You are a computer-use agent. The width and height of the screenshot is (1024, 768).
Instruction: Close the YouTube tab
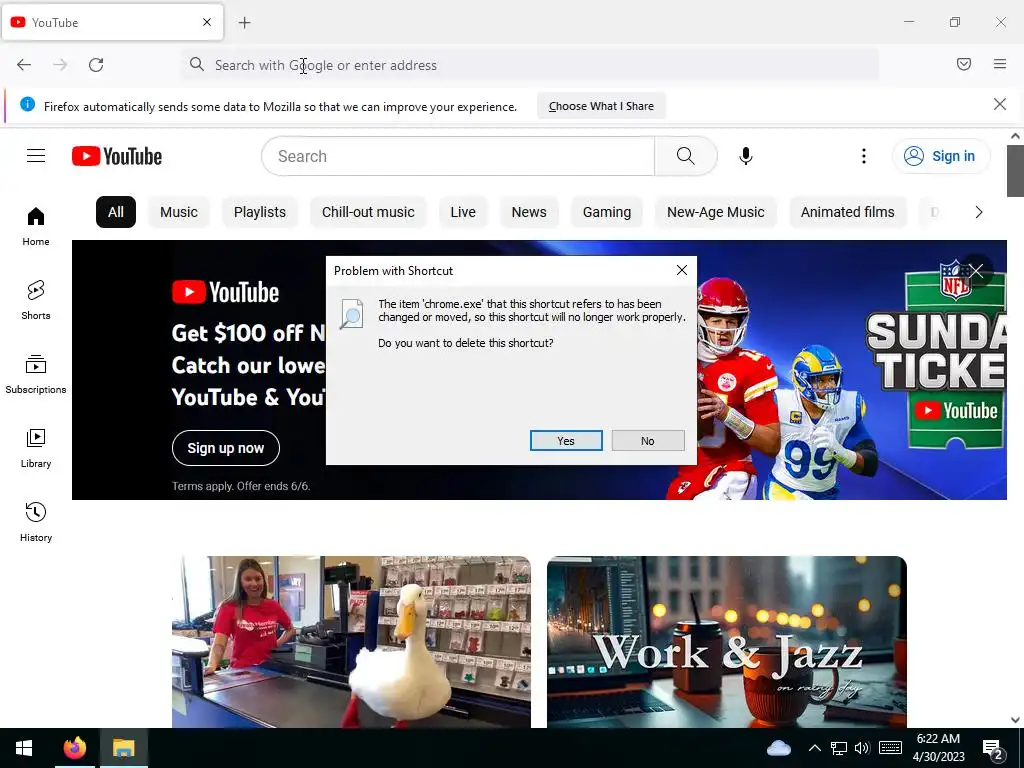pyautogui.click(x=207, y=22)
